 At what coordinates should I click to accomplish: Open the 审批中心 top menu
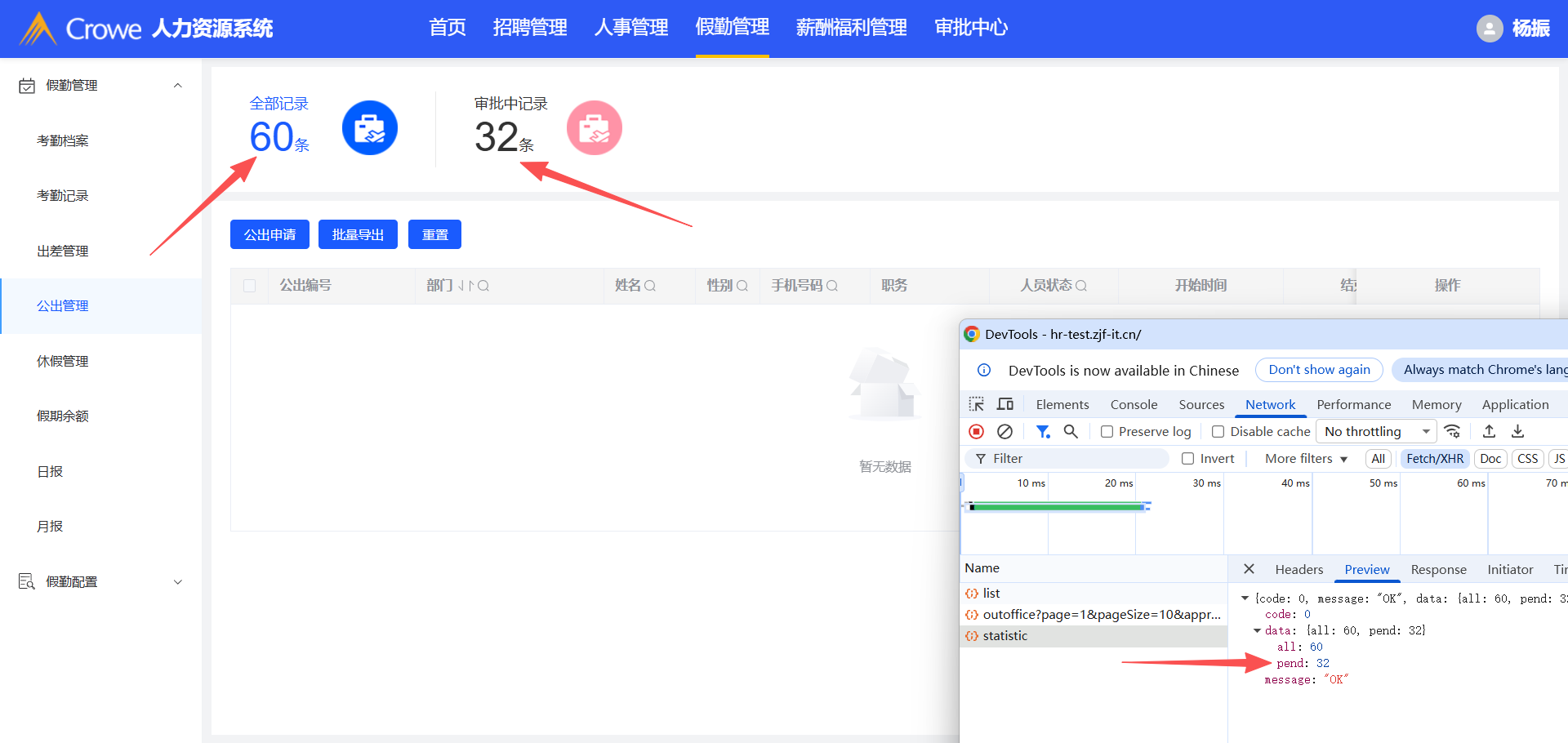(x=970, y=28)
